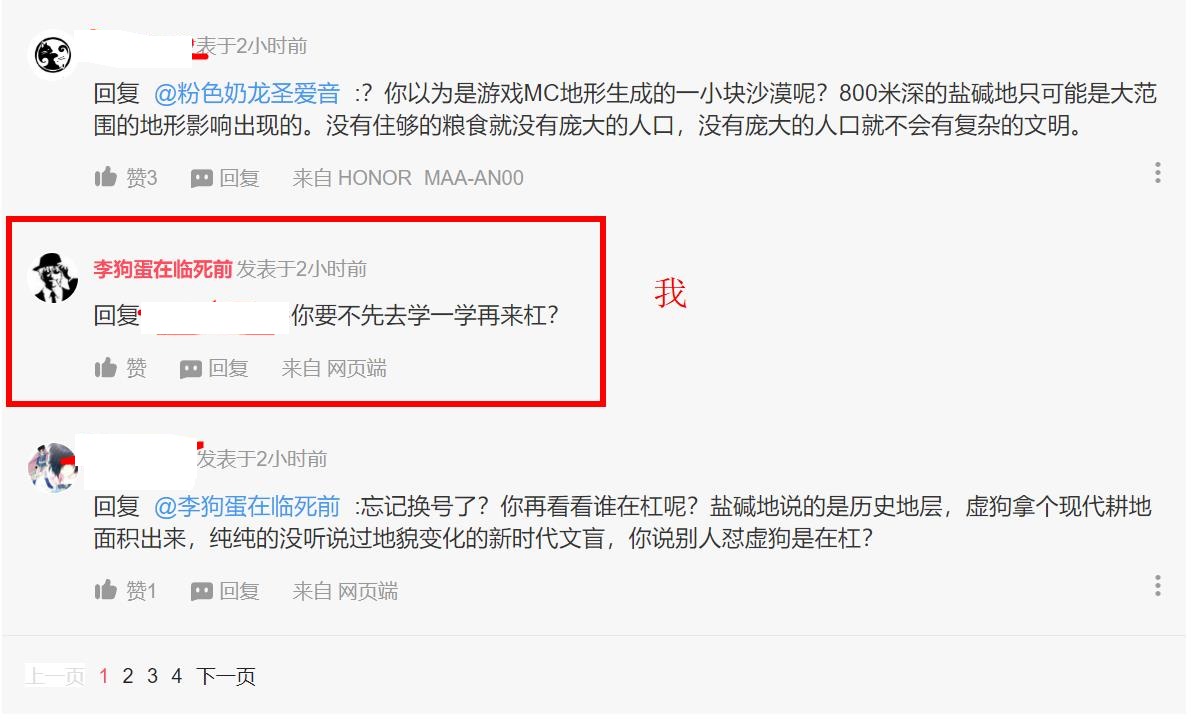Click reply icon on HONOR comment
Image resolution: width=1191 pixels, height=719 pixels.
pos(225,178)
